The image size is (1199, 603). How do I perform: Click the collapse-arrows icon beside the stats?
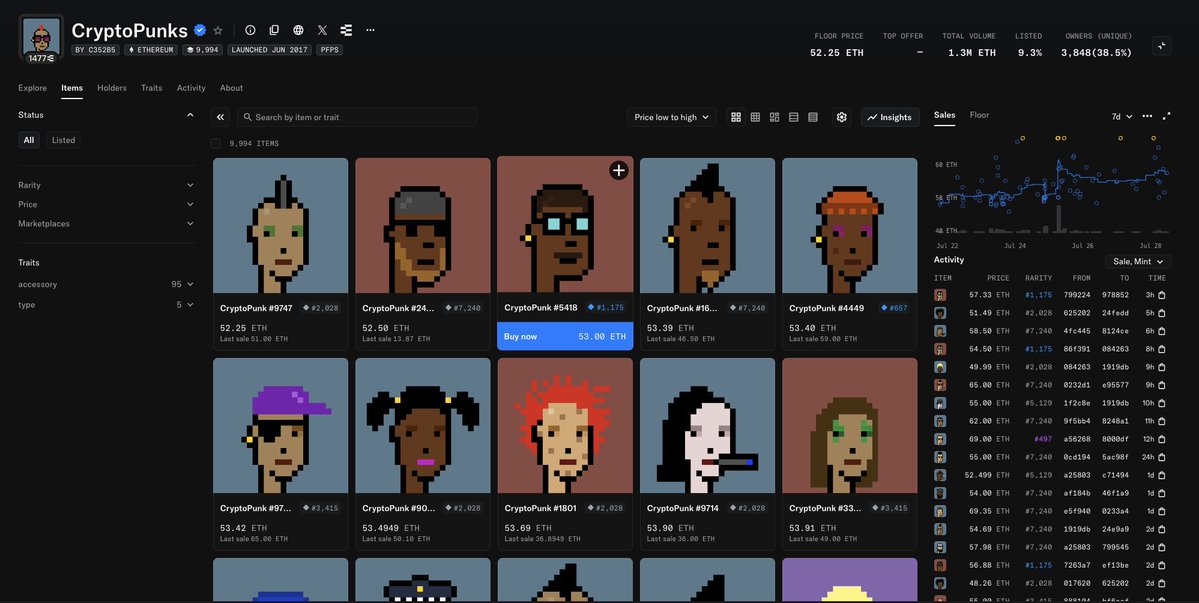1162,46
